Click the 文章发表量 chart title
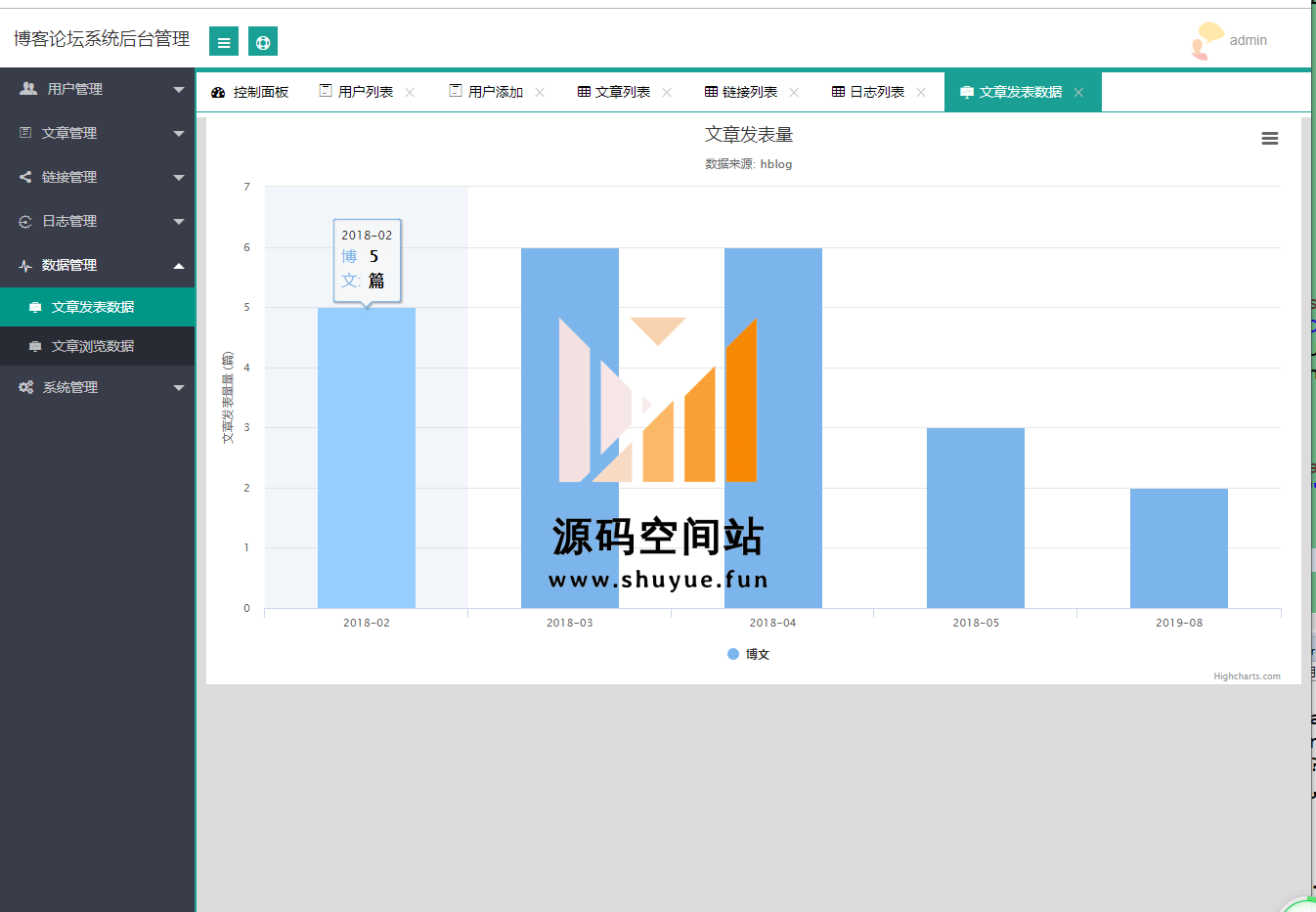Viewport: 1316px width, 912px height. coord(749,135)
